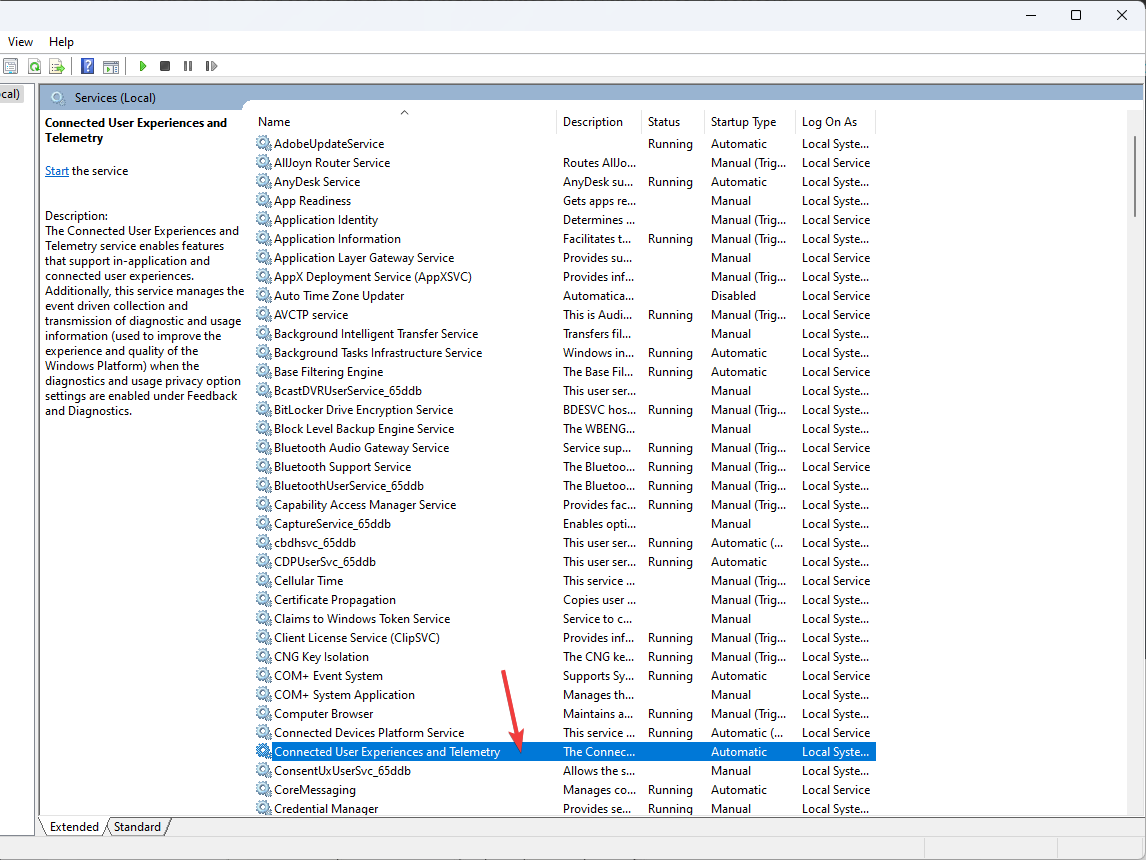
Task: Click the Disabled startup type of Auto Time Zone Updater
Action: 734,296
